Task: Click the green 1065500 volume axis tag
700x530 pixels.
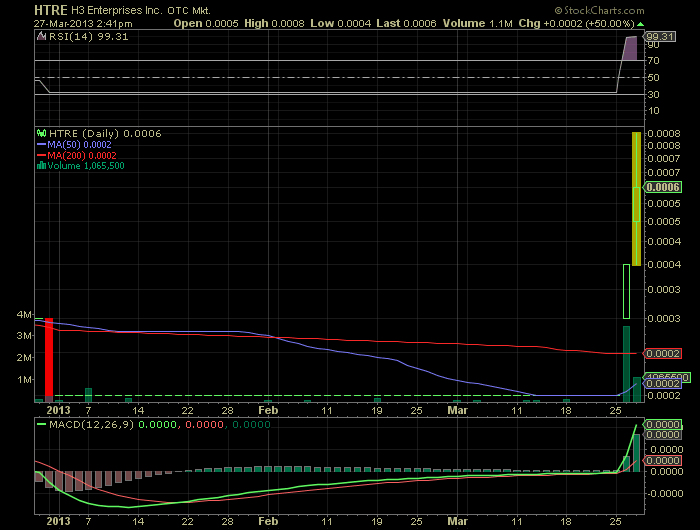Action: (x=667, y=377)
